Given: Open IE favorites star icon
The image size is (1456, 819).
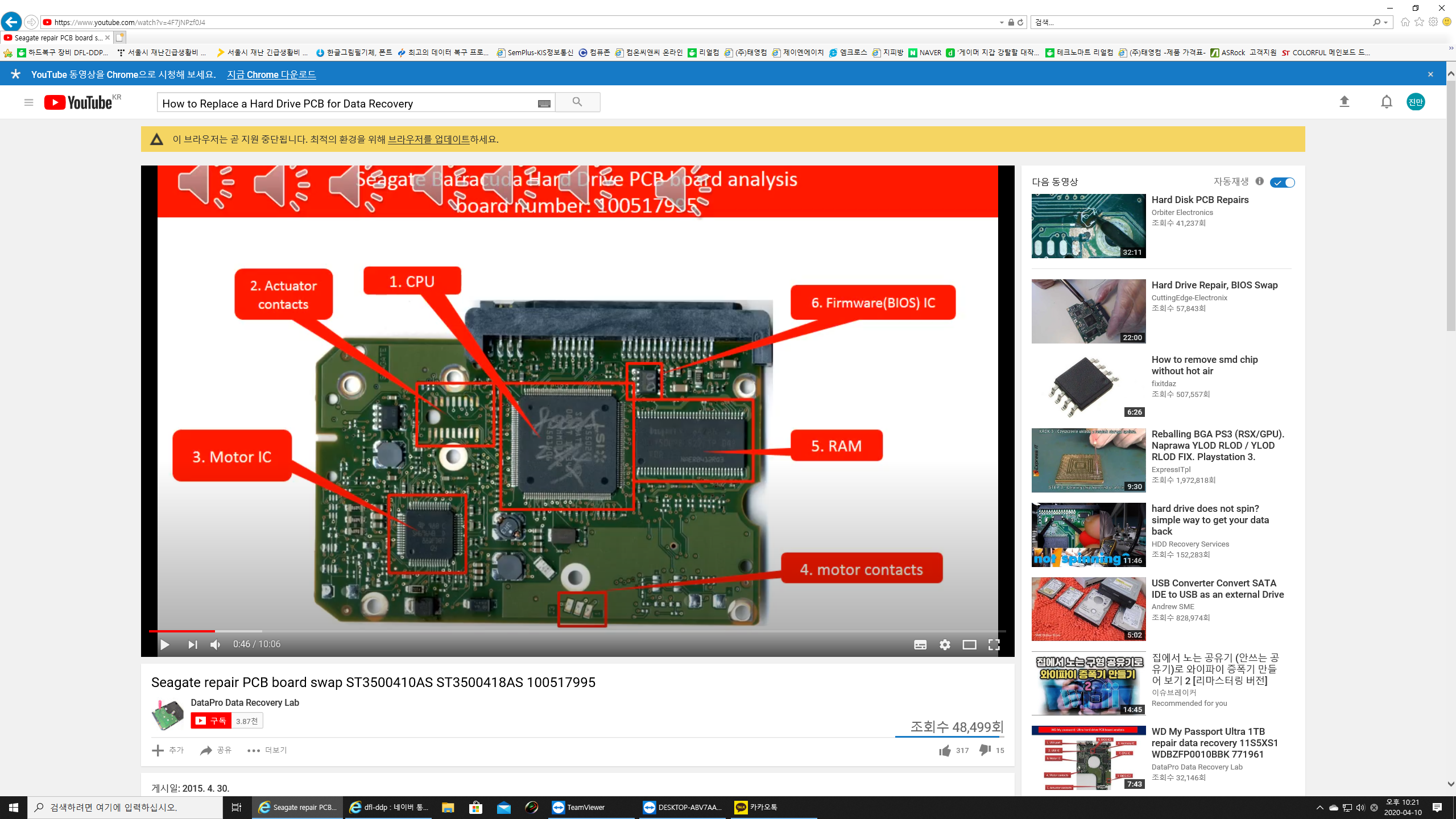Looking at the screenshot, I should (x=1420, y=22).
